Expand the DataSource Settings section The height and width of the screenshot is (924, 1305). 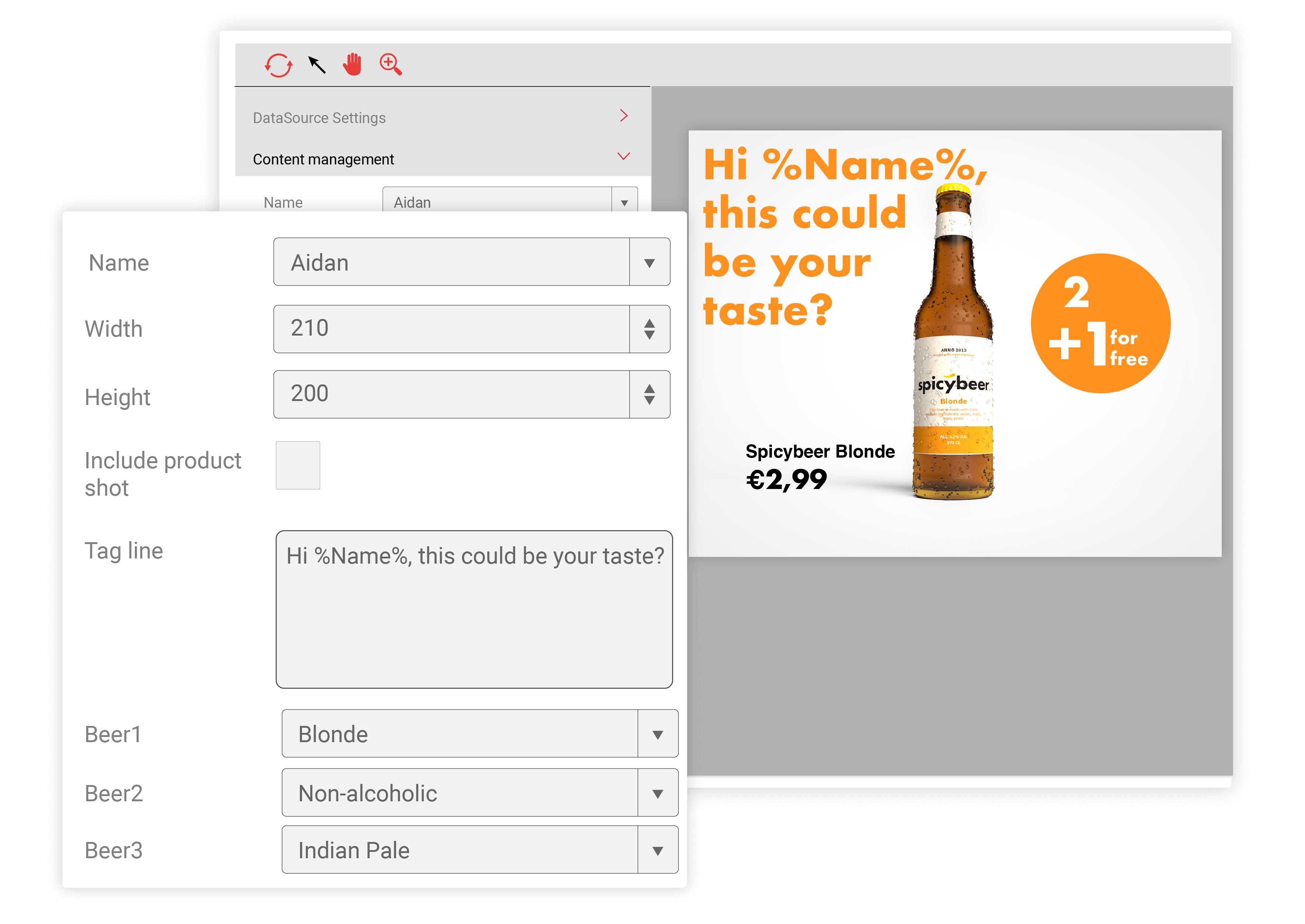point(624,116)
